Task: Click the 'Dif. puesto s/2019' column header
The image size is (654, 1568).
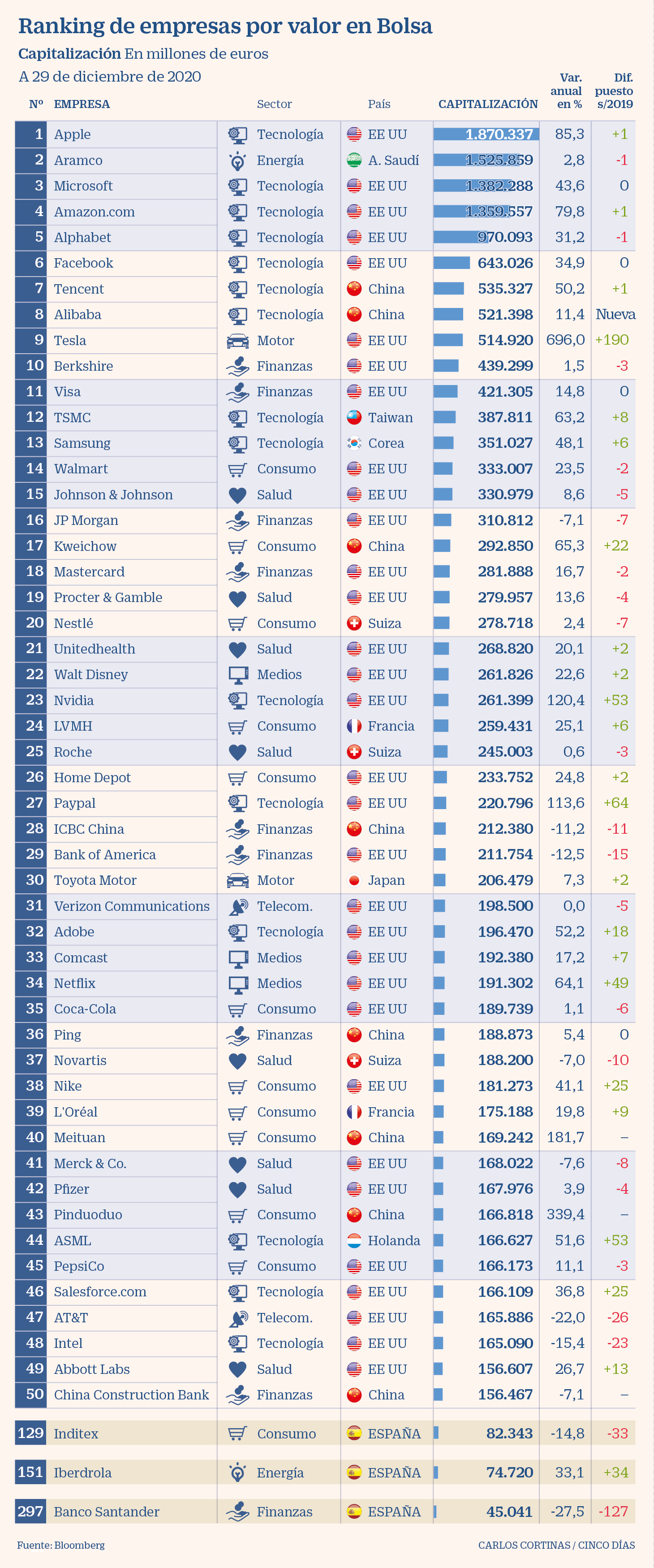Action: [614, 91]
